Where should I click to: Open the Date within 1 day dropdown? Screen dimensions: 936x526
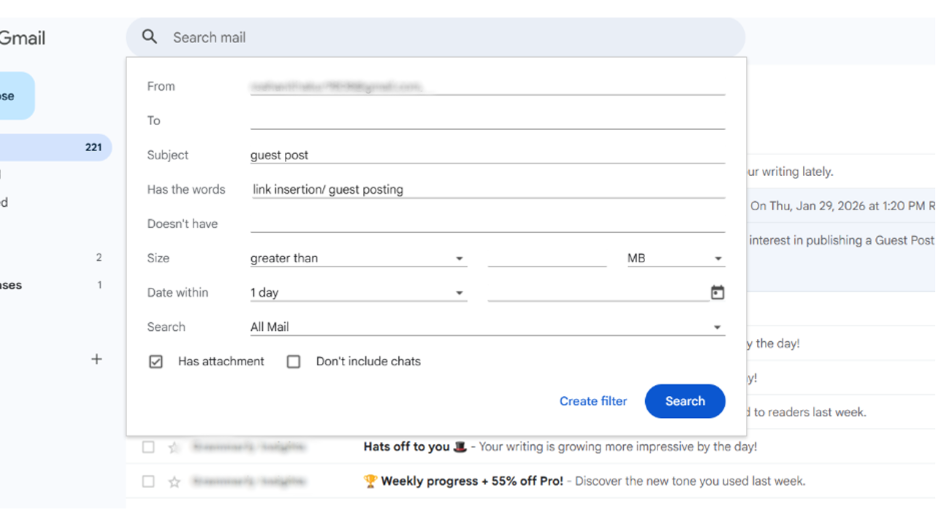pyautogui.click(x=357, y=293)
